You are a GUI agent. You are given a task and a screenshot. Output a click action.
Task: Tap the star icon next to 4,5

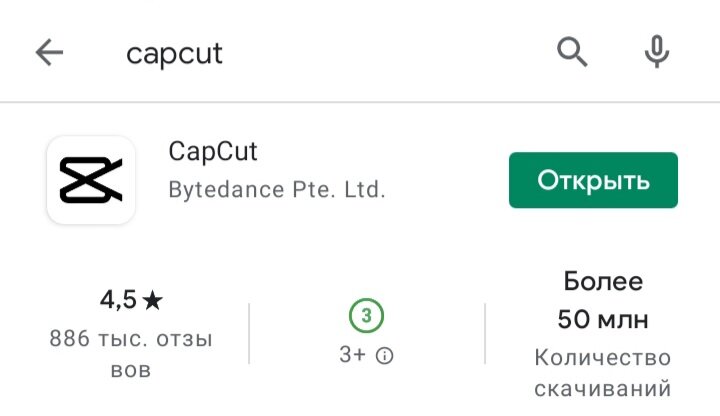pyautogui.click(x=152, y=301)
